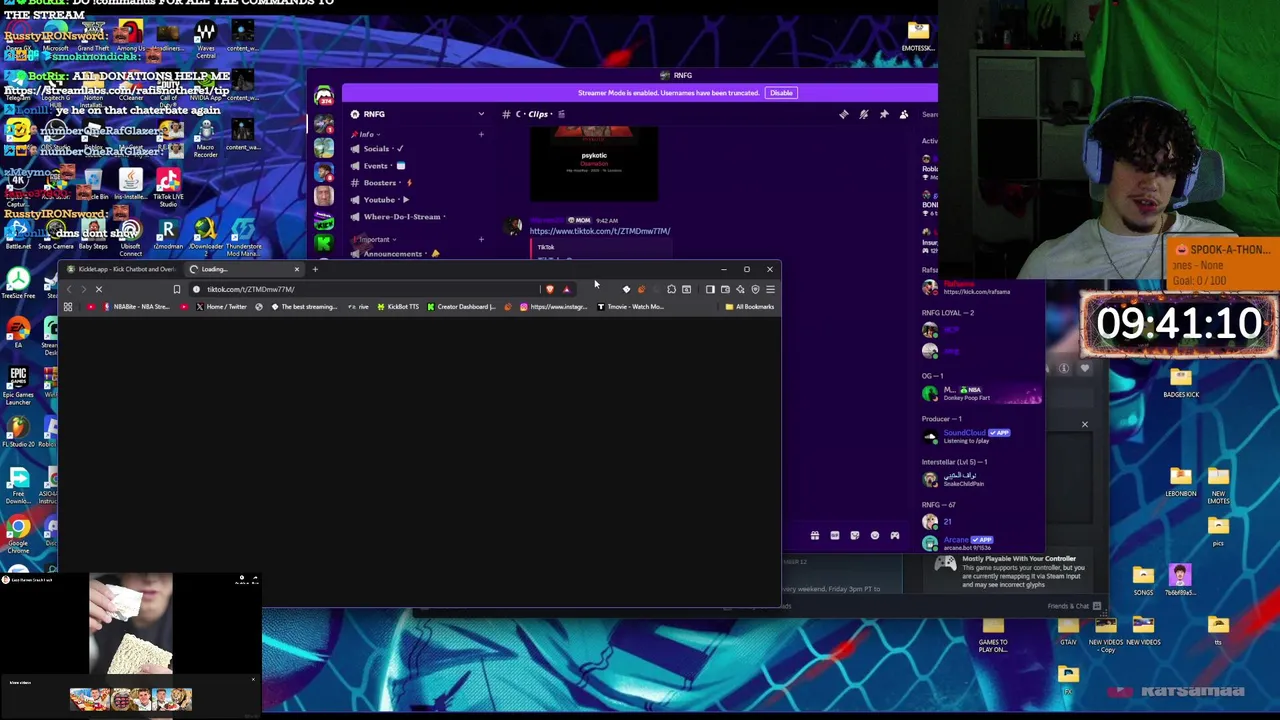Toggle the member list icon in Discord
The height and width of the screenshot is (720, 1280).
pos(904,115)
